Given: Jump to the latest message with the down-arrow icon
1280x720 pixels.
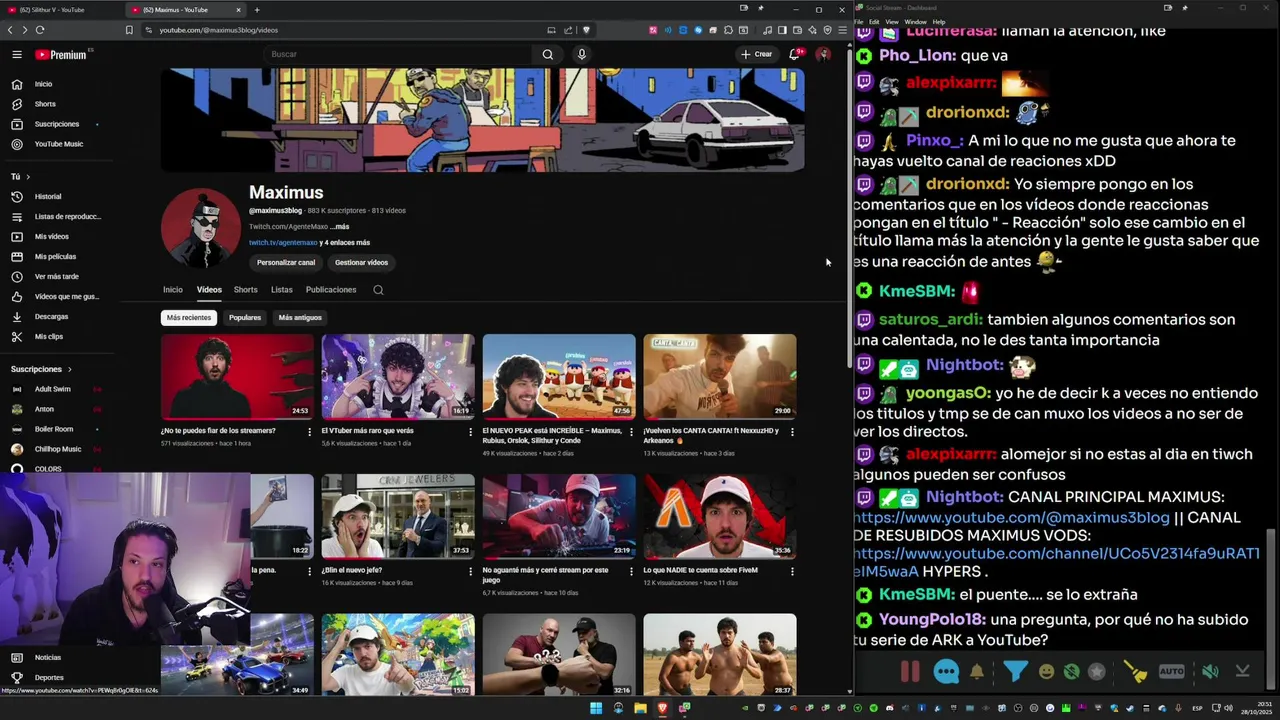Looking at the screenshot, I should coord(1243,671).
